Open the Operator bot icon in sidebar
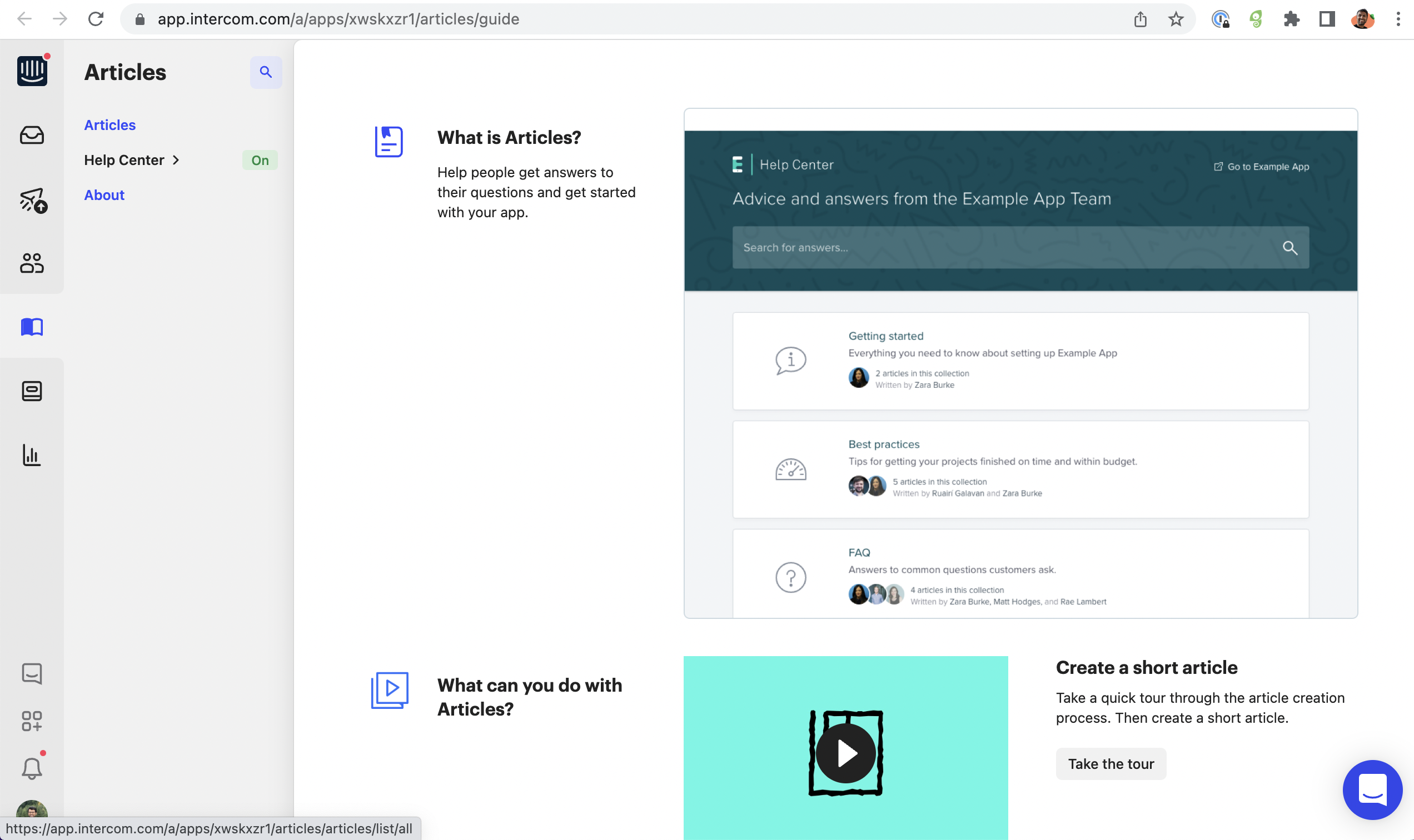1414x840 pixels. click(x=32, y=391)
